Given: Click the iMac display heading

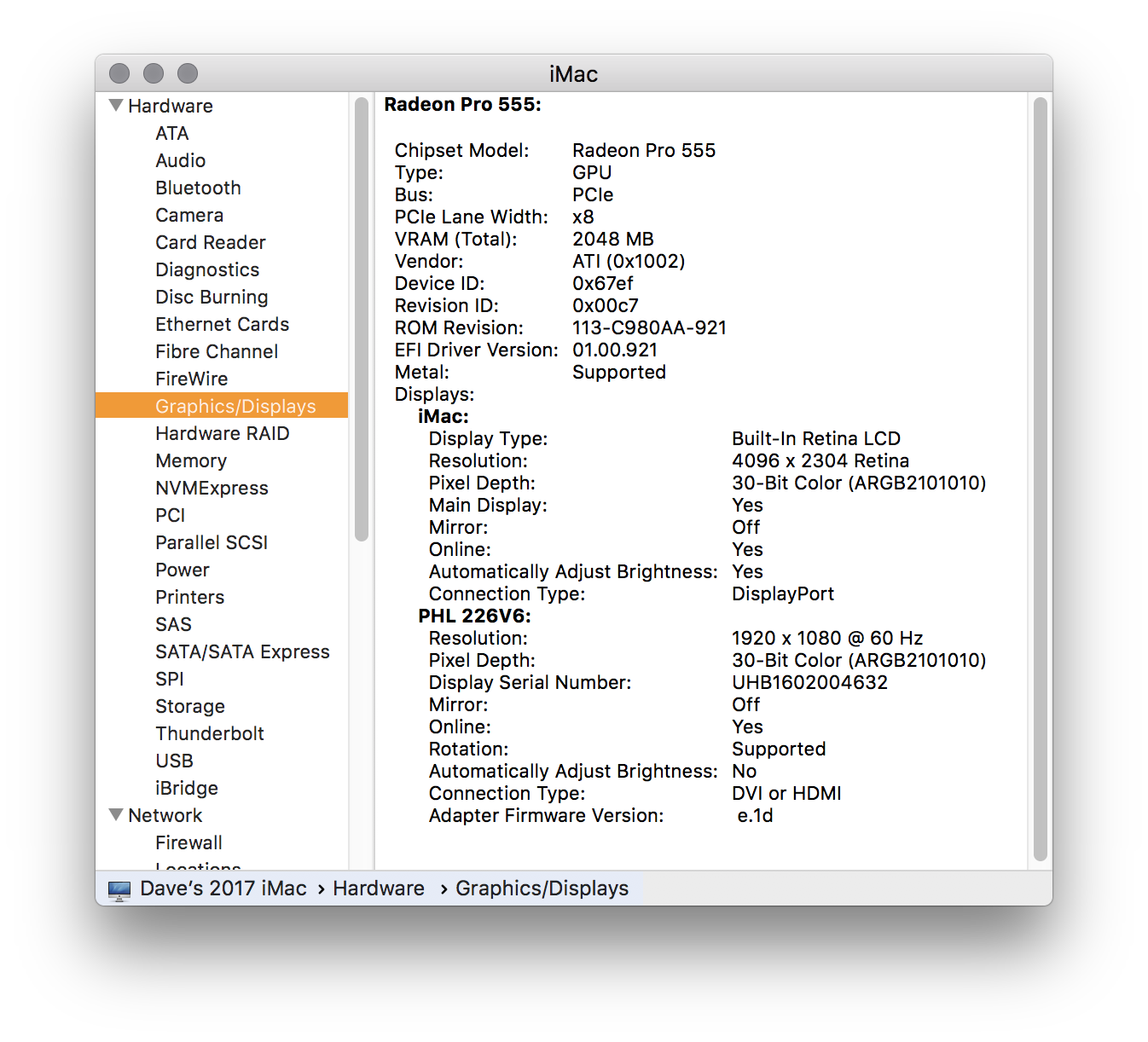Looking at the screenshot, I should coord(444,416).
